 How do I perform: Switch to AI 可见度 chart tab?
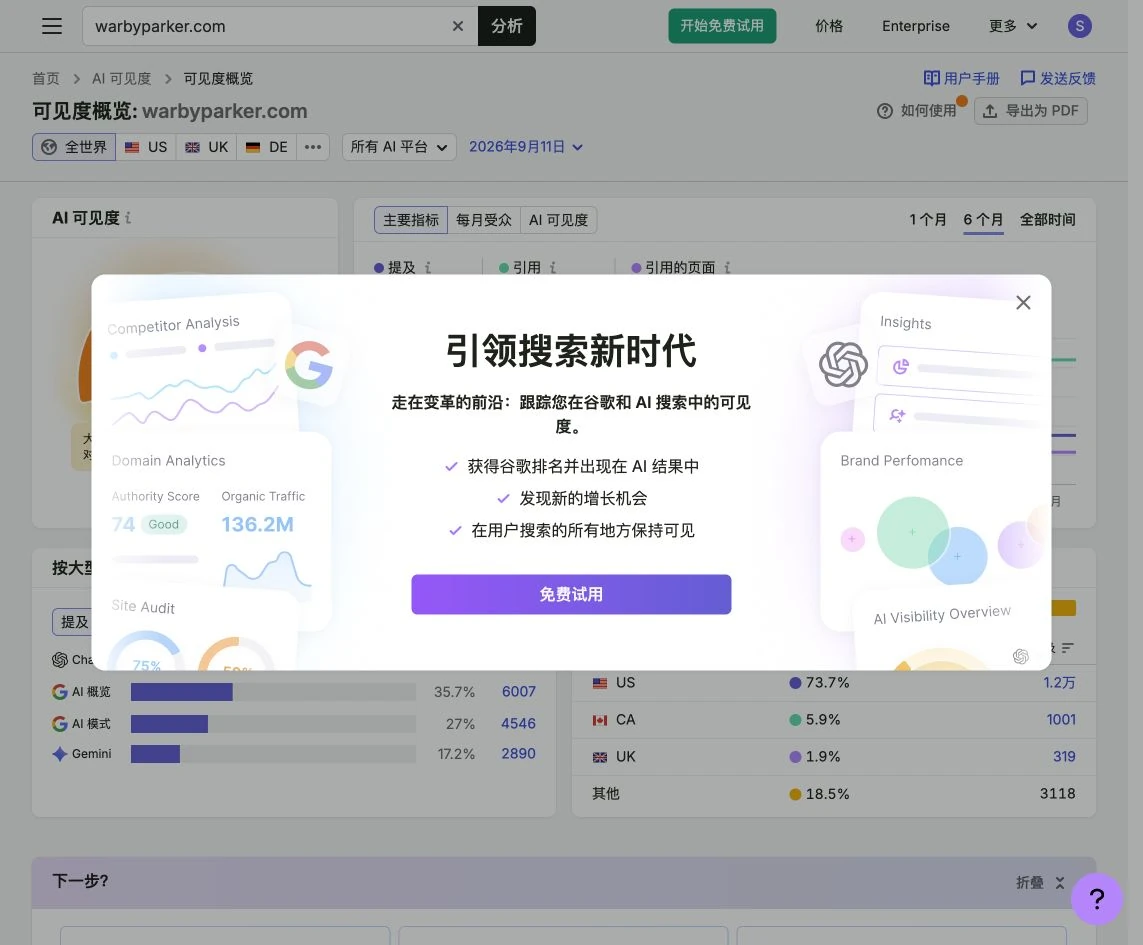[558, 220]
